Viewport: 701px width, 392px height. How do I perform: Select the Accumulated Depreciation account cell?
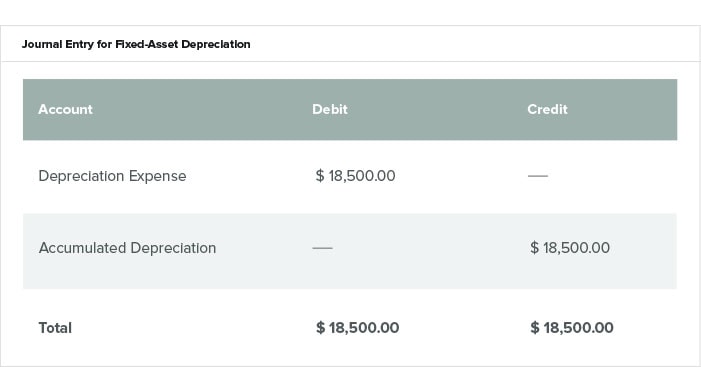pyautogui.click(x=127, y=248)
